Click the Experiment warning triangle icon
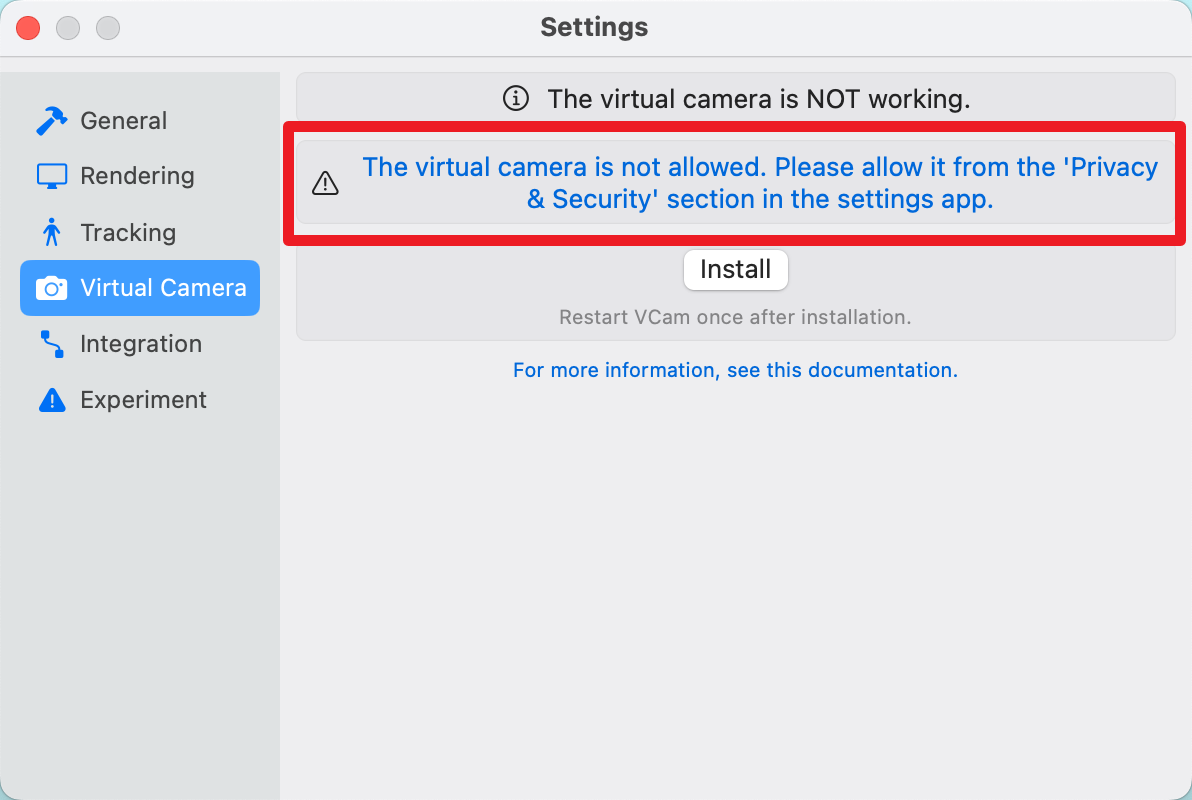1192x800 pixels. pos(51,400)
